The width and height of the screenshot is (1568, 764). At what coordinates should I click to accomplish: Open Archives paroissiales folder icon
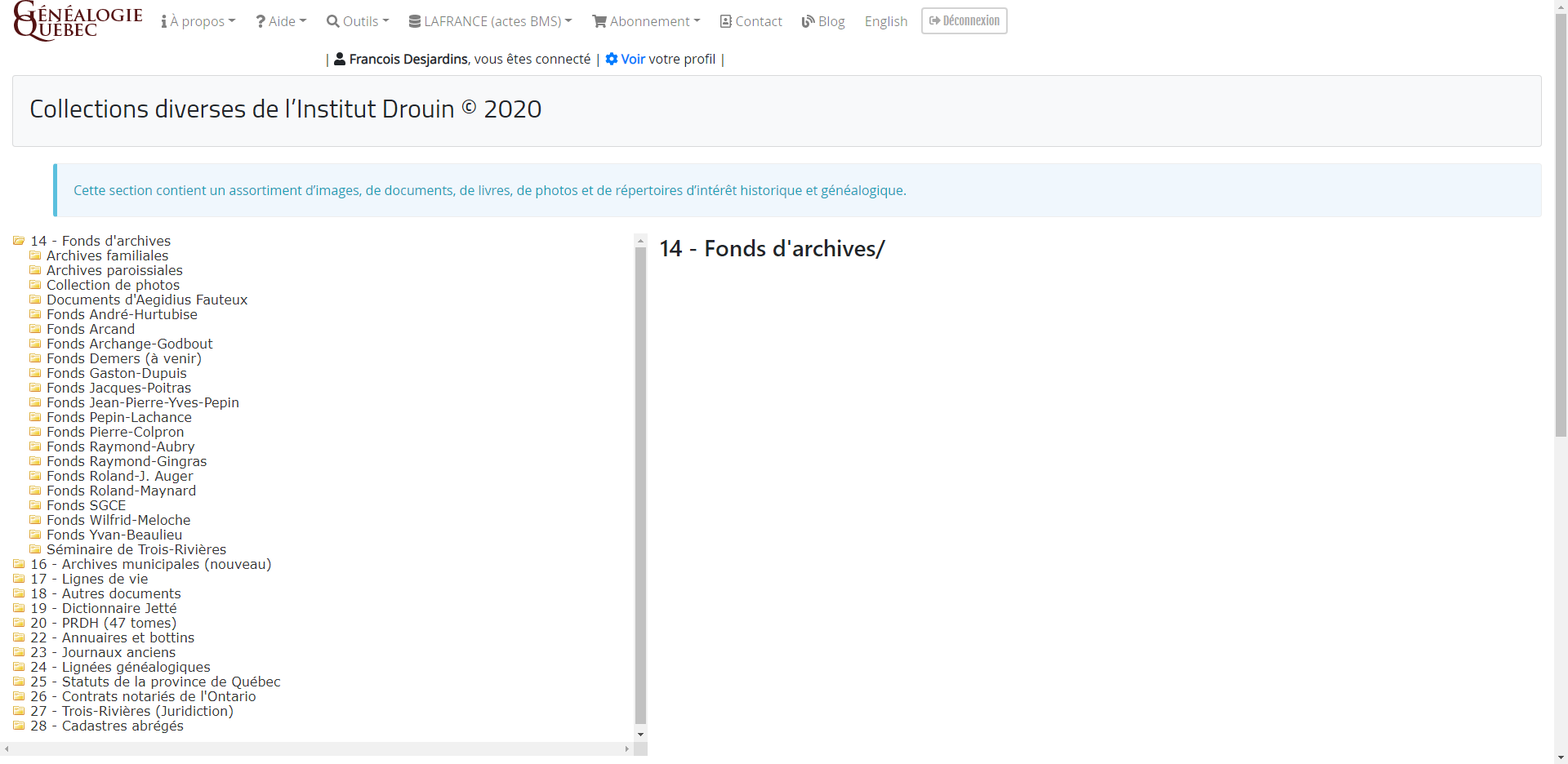35,270
